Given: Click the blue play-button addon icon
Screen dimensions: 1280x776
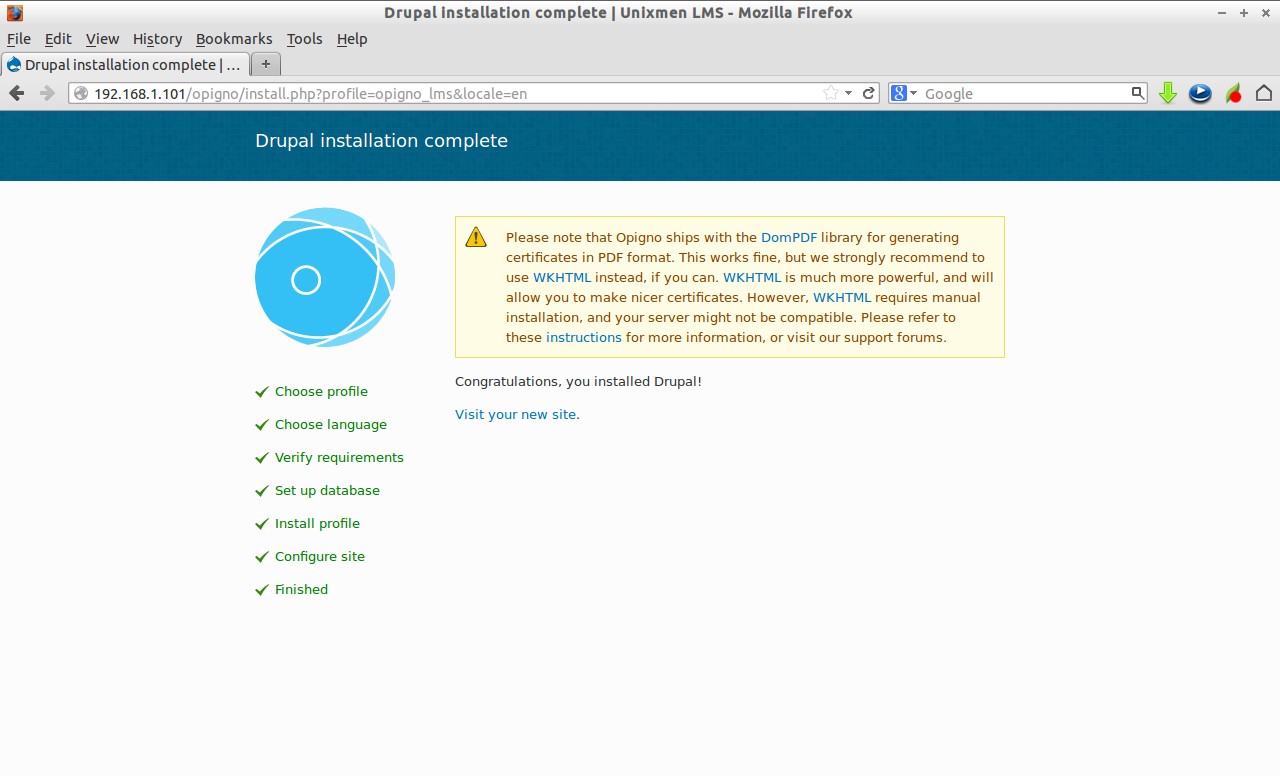Looking at the screenshot, I should click(1200, 93).
